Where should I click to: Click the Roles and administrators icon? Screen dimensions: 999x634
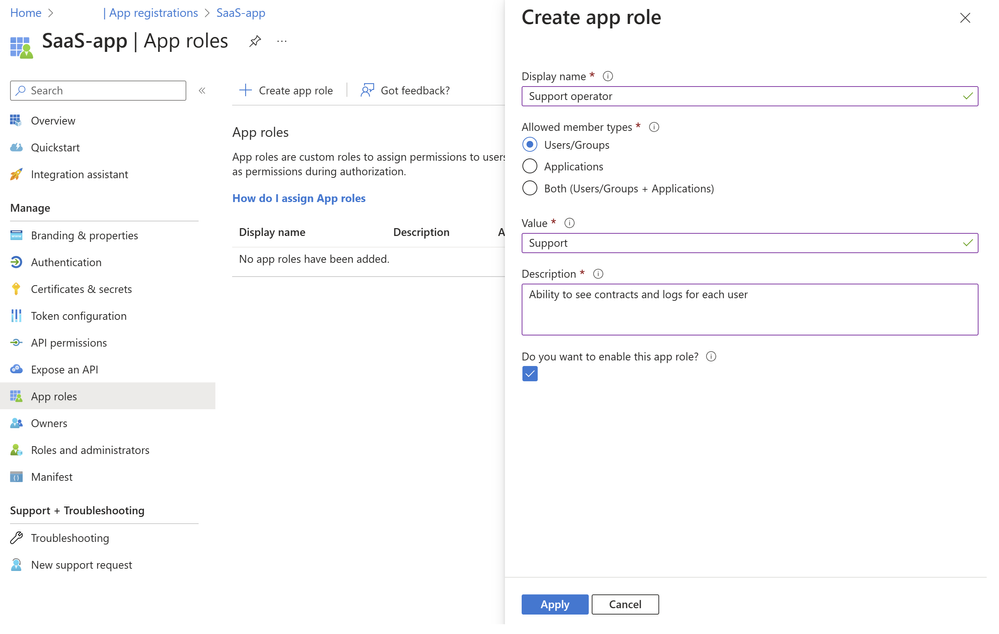pos(16,449)
